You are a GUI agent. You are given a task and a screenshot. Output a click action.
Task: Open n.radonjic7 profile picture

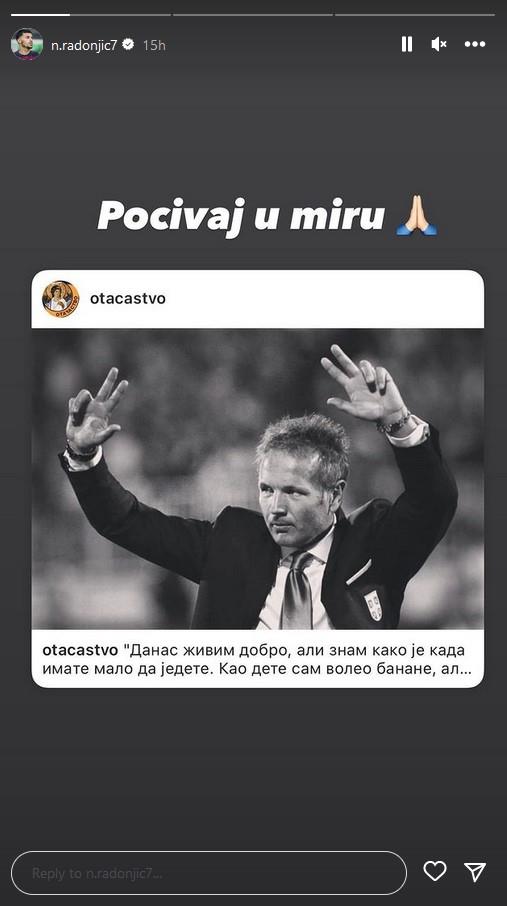click(27, 44)
